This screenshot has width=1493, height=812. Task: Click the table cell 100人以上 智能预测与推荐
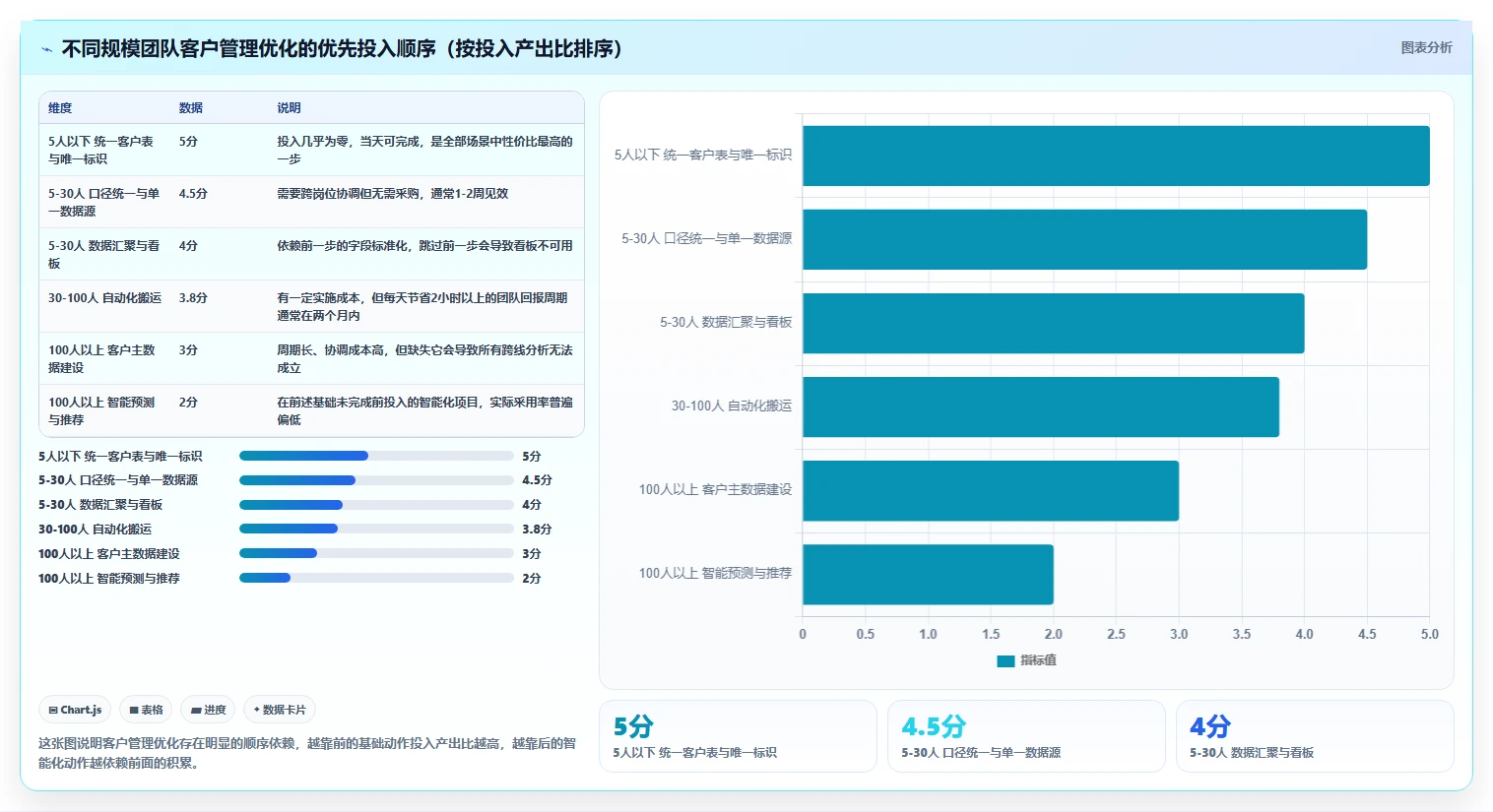point(103,410)
